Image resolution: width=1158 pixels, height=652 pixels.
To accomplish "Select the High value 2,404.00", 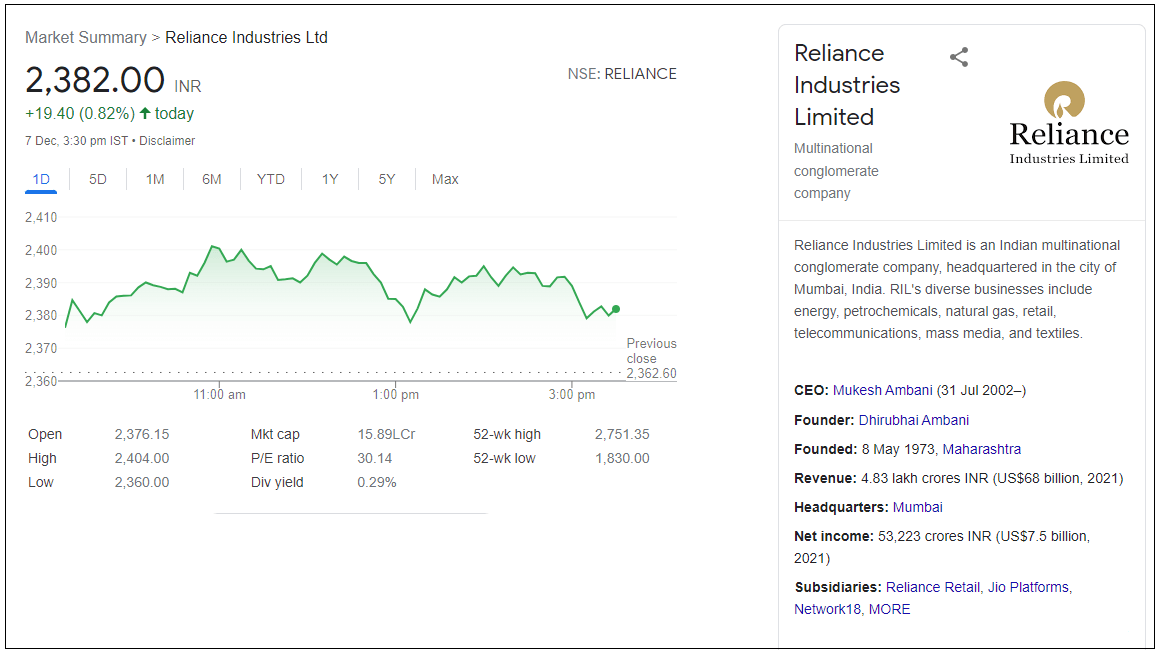I will 142,458.
